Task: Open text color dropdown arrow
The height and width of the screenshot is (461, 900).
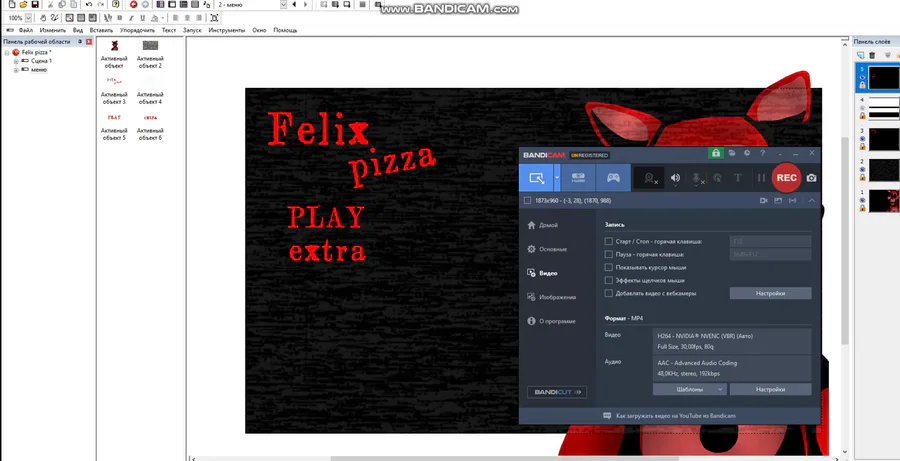Action: tap(162, 18)
